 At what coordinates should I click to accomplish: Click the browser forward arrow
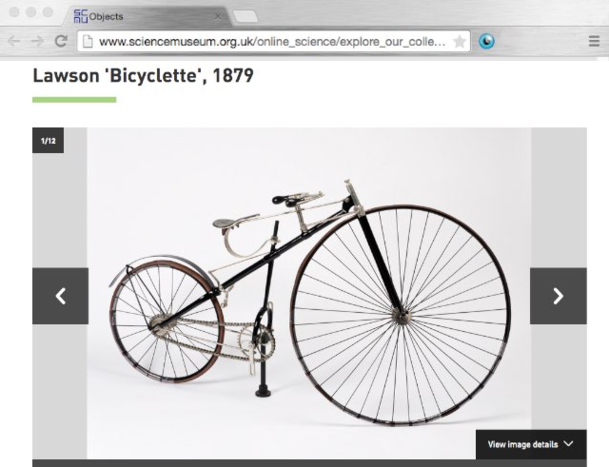coord(37,41)
